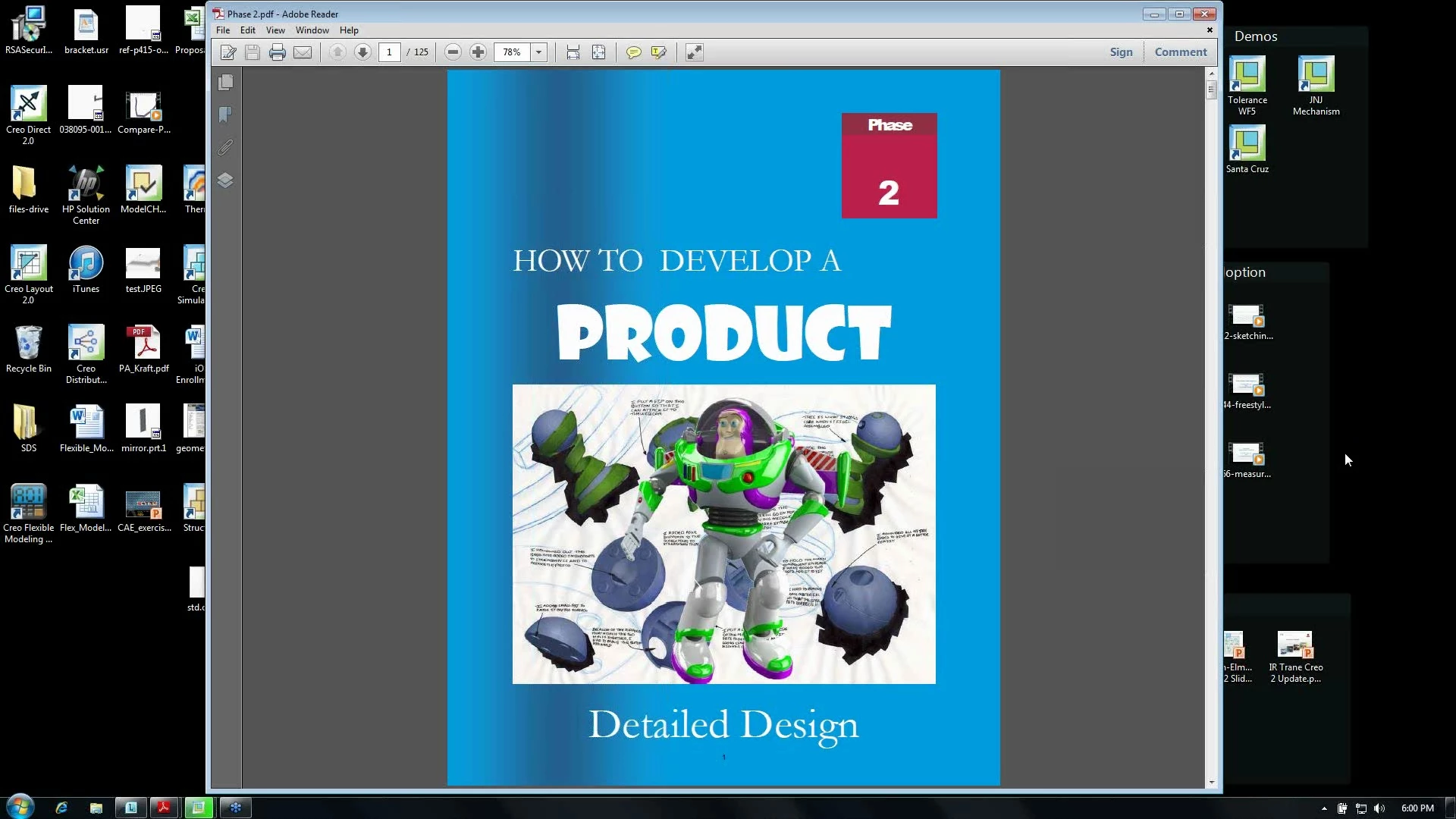Open the zoom percentage dropdown arrow

tap(539, 52)
